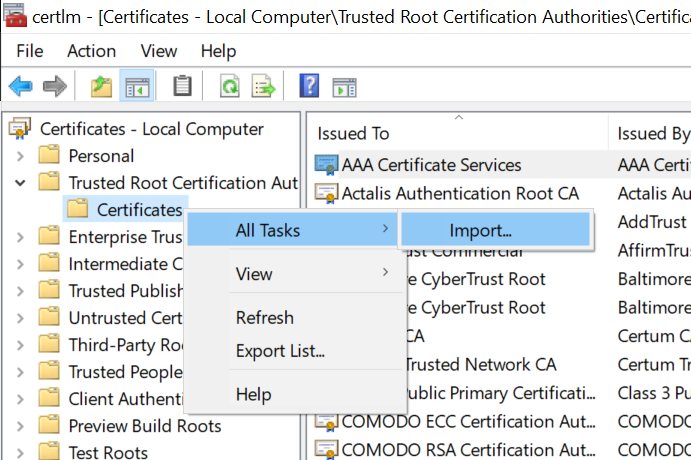The image size is (691, 460).
Task: Click the Paste clipboard toolbar icon
Action: tap(182, 86)
